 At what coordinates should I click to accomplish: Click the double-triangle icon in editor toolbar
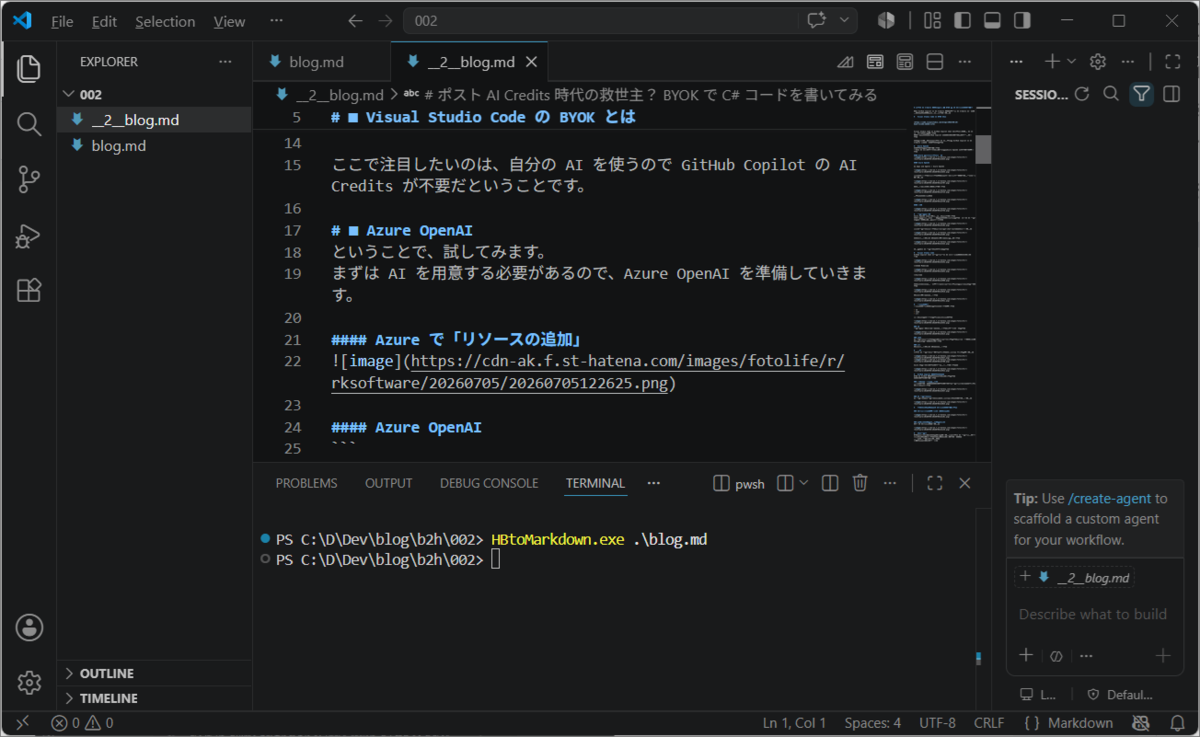(x=845, y=62)
